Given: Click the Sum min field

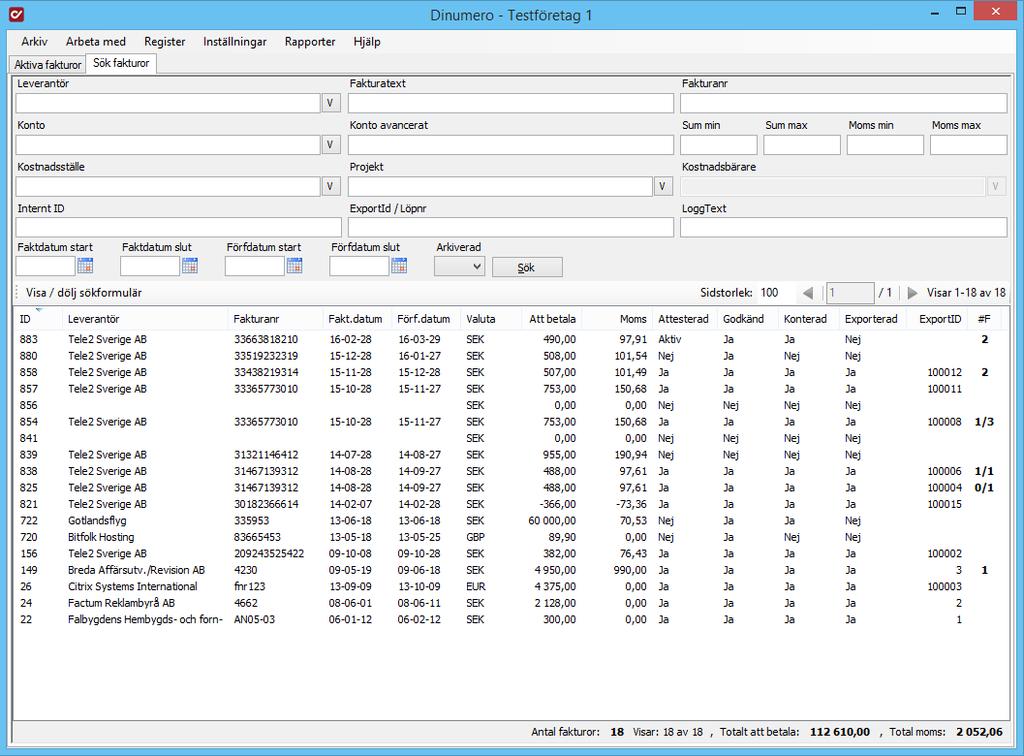Looking at the screenshot, I should pyautogui.click(x=718, y=144).
